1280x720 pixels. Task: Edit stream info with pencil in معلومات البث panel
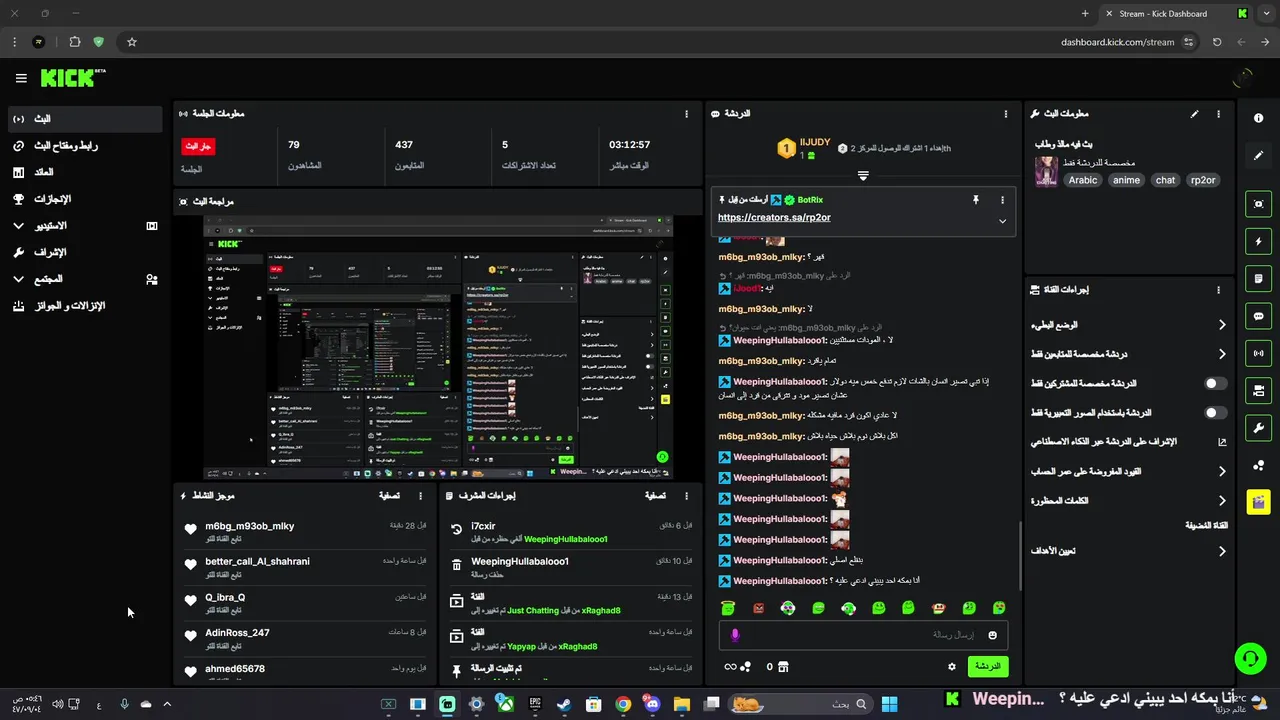coord(1194,114)
